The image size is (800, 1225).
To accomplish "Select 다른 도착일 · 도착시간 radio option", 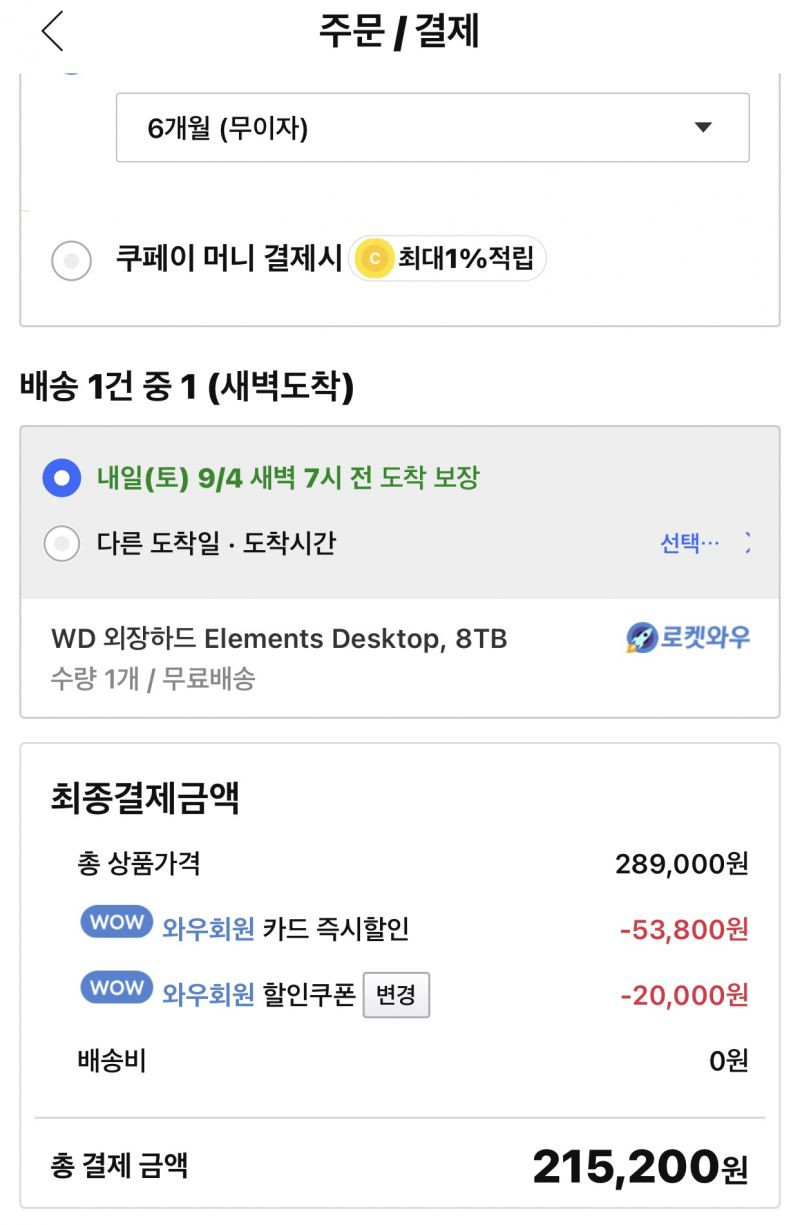I will pyautogui.click(x=61, y=544).
